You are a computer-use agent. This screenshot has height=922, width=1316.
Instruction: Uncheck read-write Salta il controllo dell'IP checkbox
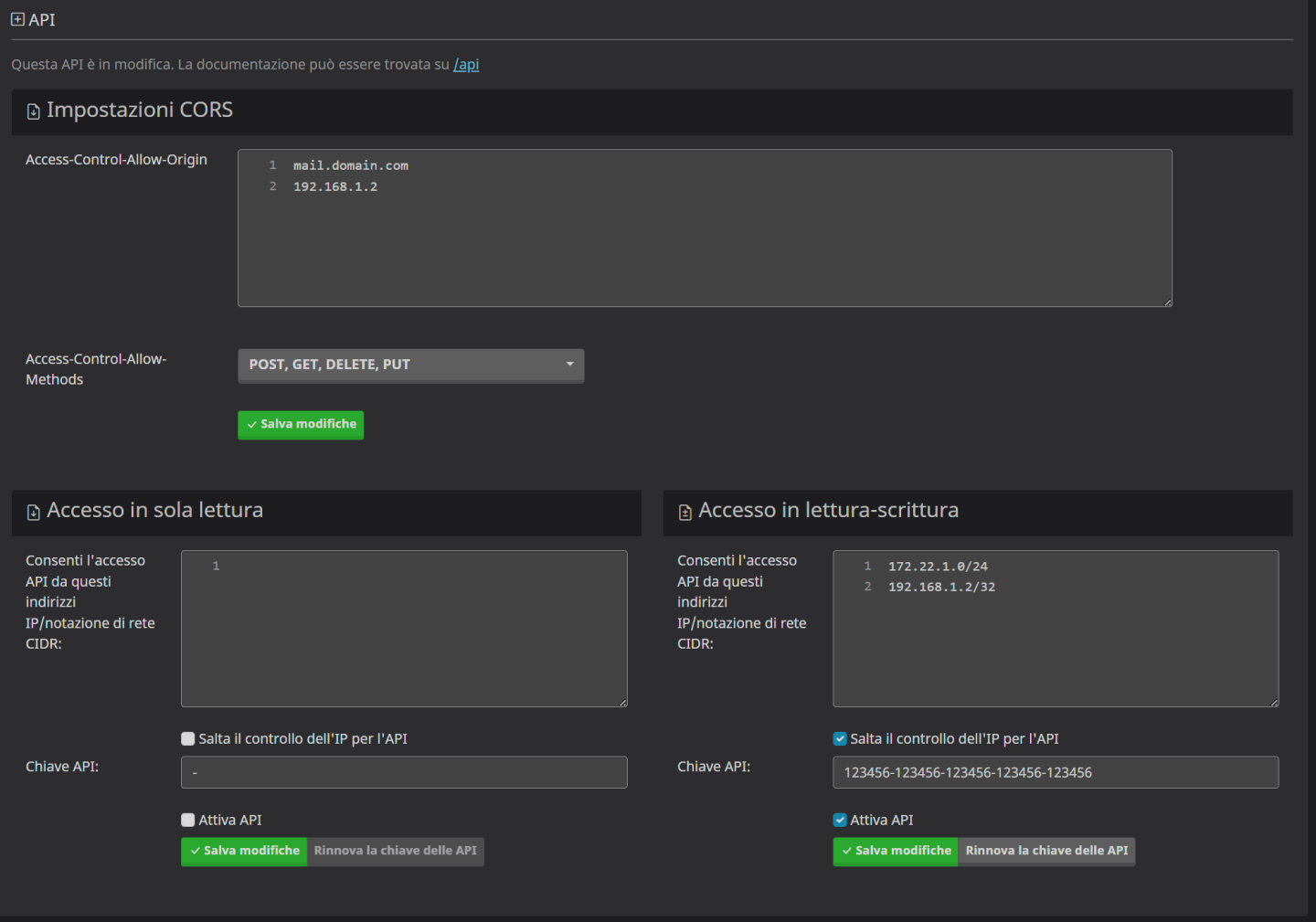(840, 739)
